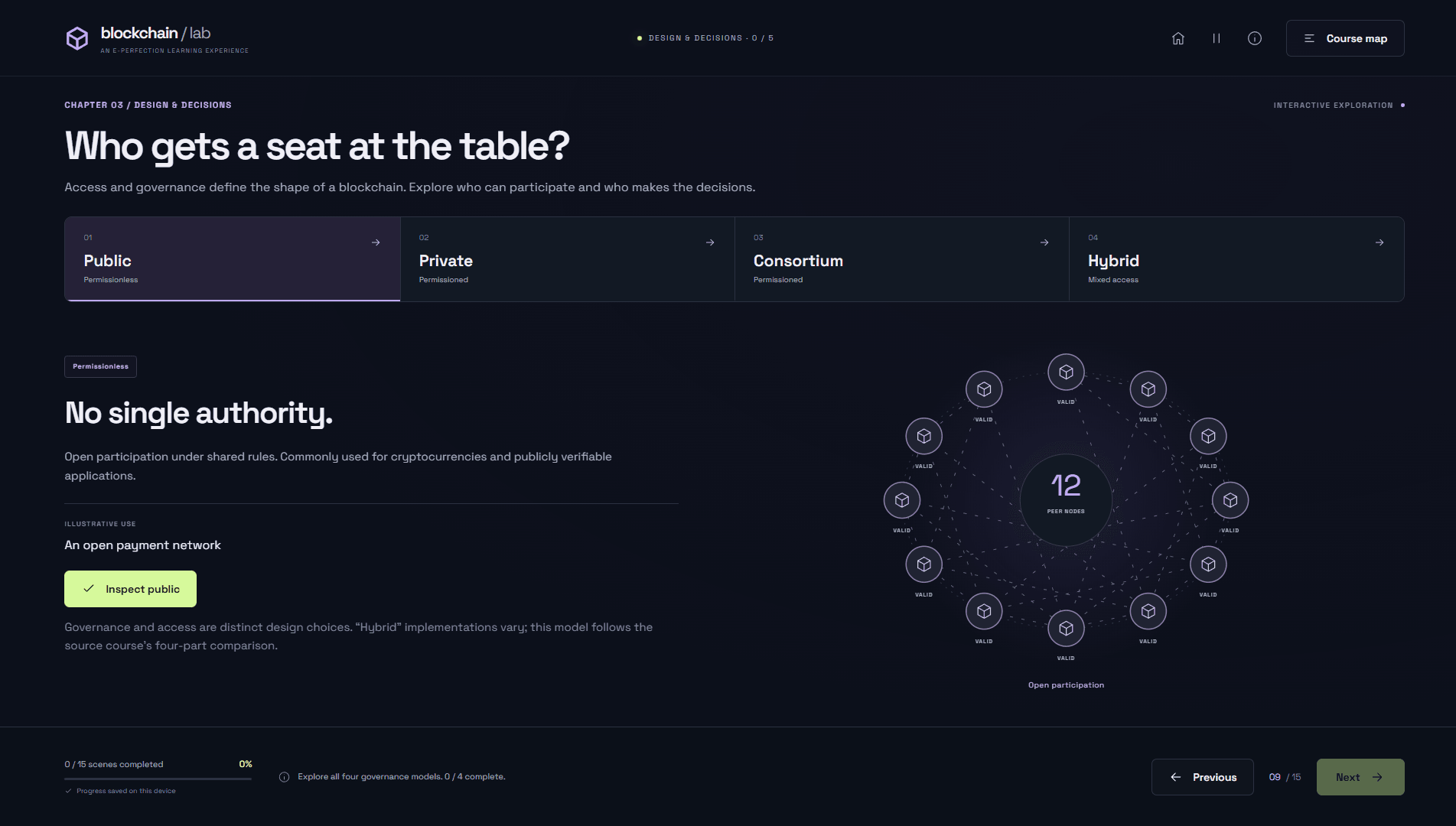Pause the course with pause icon

(x=1217, y=38)
